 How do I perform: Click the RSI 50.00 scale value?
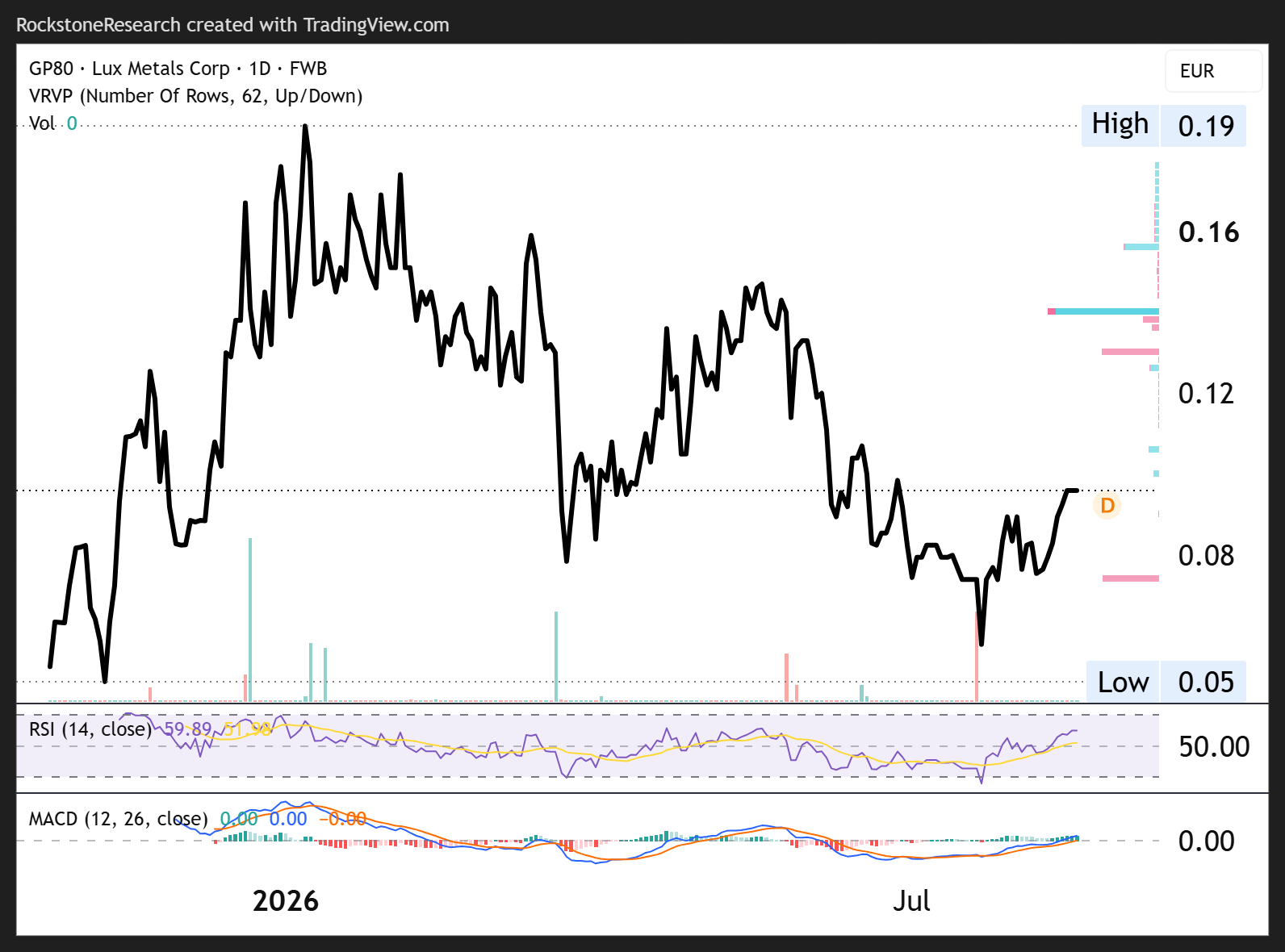(1214, 747)
